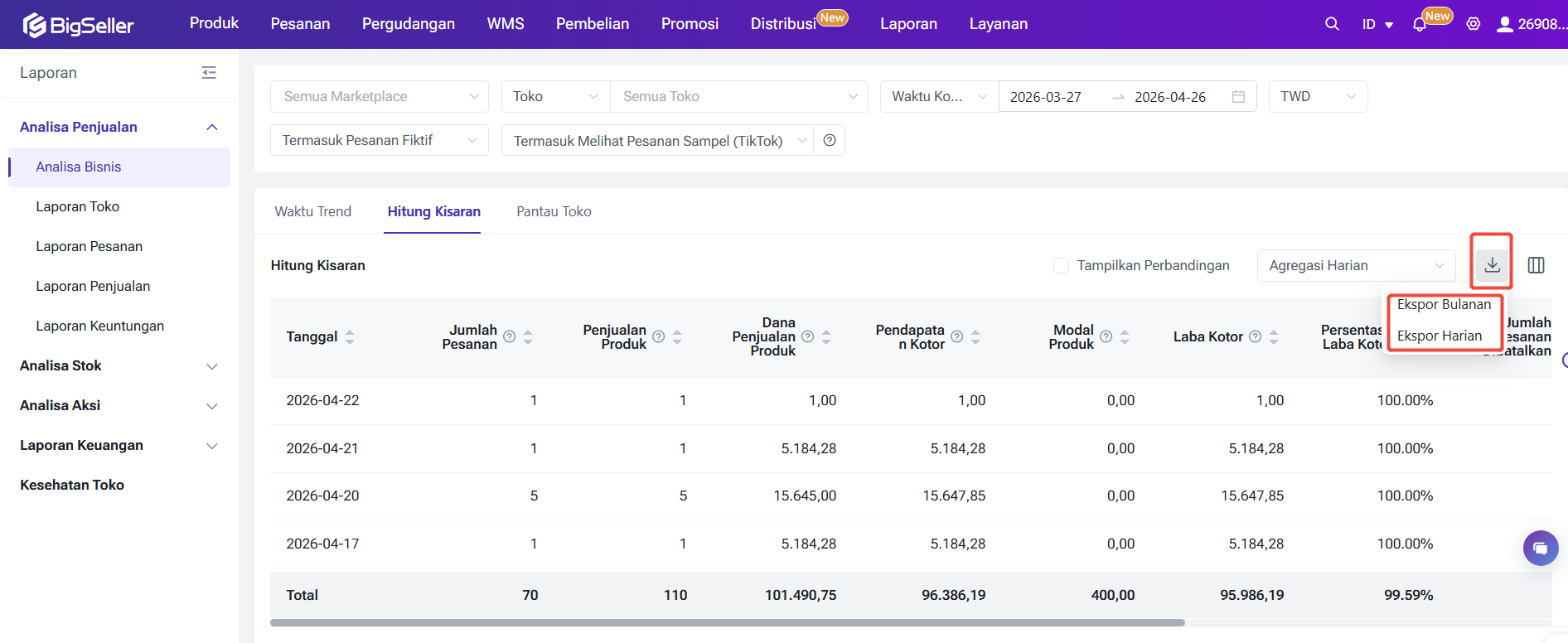
Task: Open Semua Marketplace dropdown
Action: pyautogui.click(x=380, y=97)
